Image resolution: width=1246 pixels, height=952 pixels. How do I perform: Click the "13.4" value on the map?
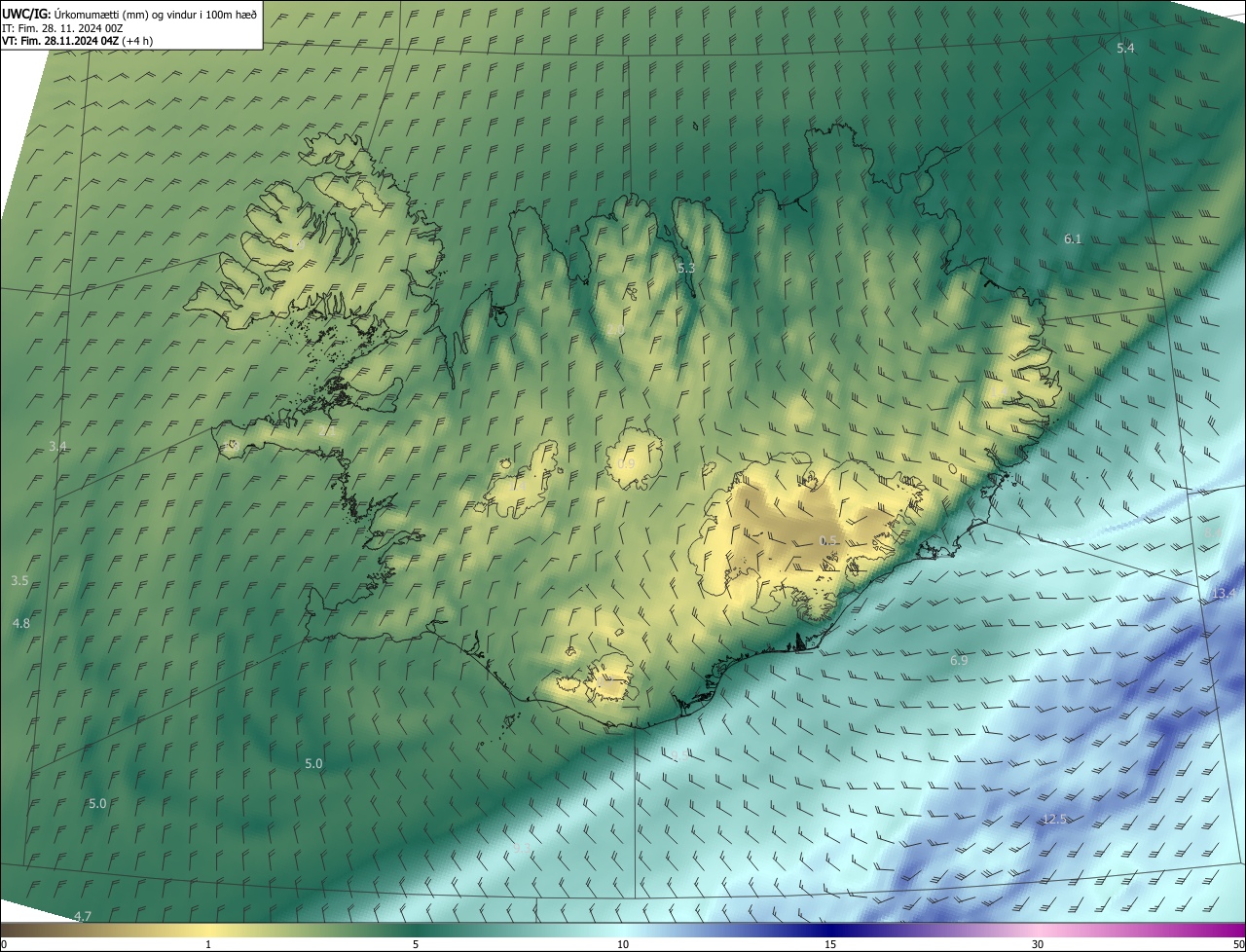(x=1224, y=593)
